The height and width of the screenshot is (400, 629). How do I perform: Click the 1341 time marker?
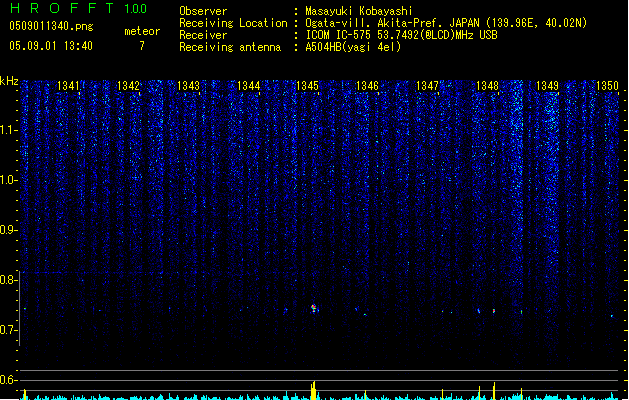tap(68, 85)
